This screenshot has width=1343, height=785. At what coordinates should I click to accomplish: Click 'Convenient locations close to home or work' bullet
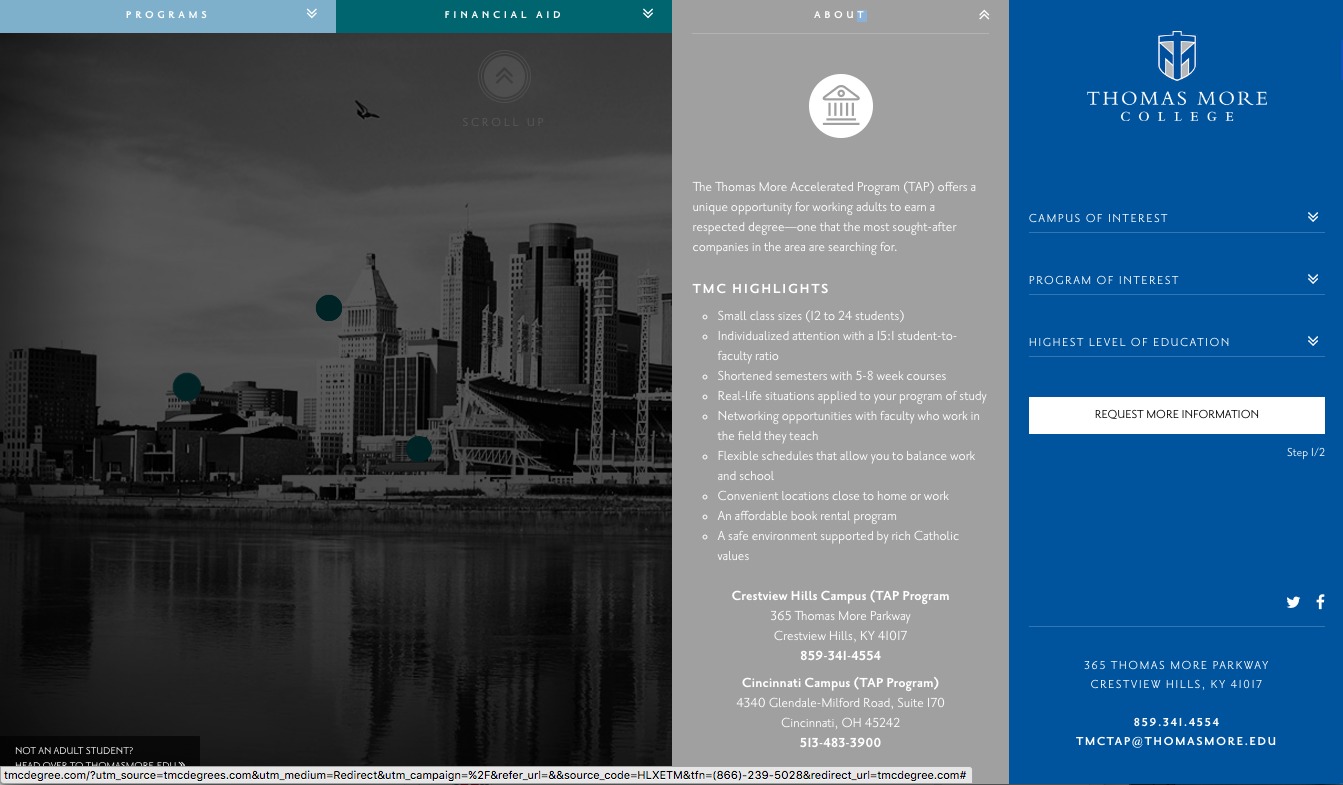click(833, 496)
